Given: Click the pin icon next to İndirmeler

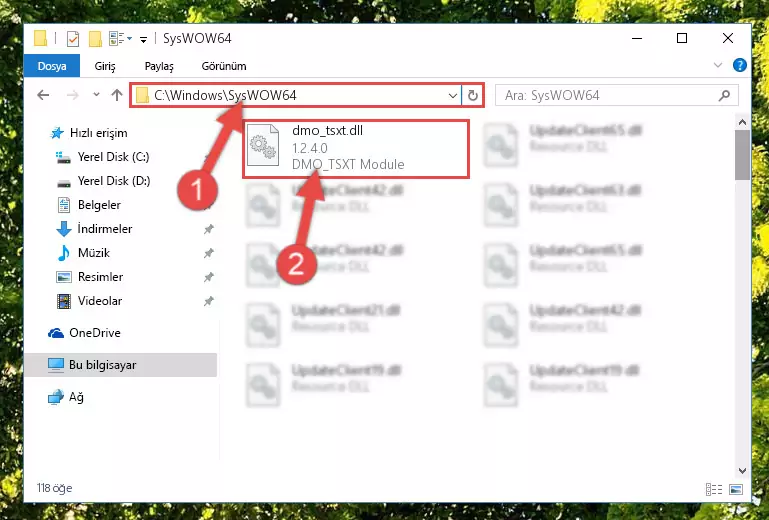Looking at the screenshot, I should tap(209, 229).
